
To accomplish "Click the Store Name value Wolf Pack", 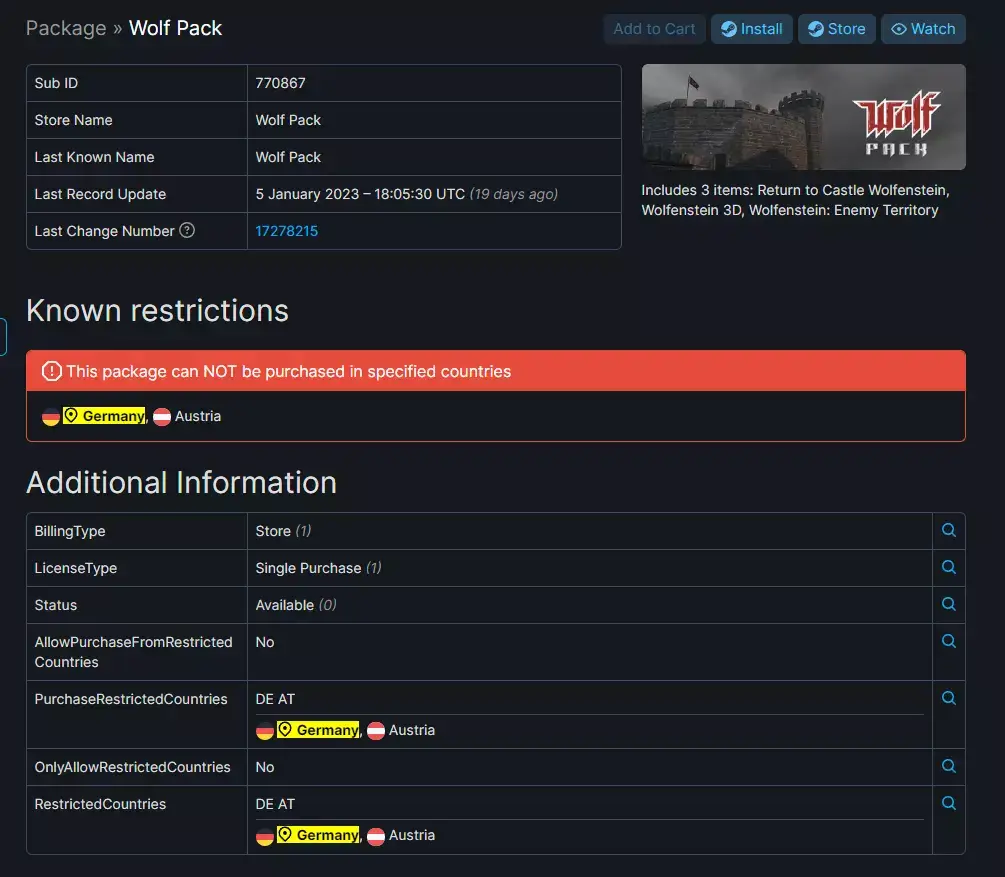I will (x=288, y=121).
